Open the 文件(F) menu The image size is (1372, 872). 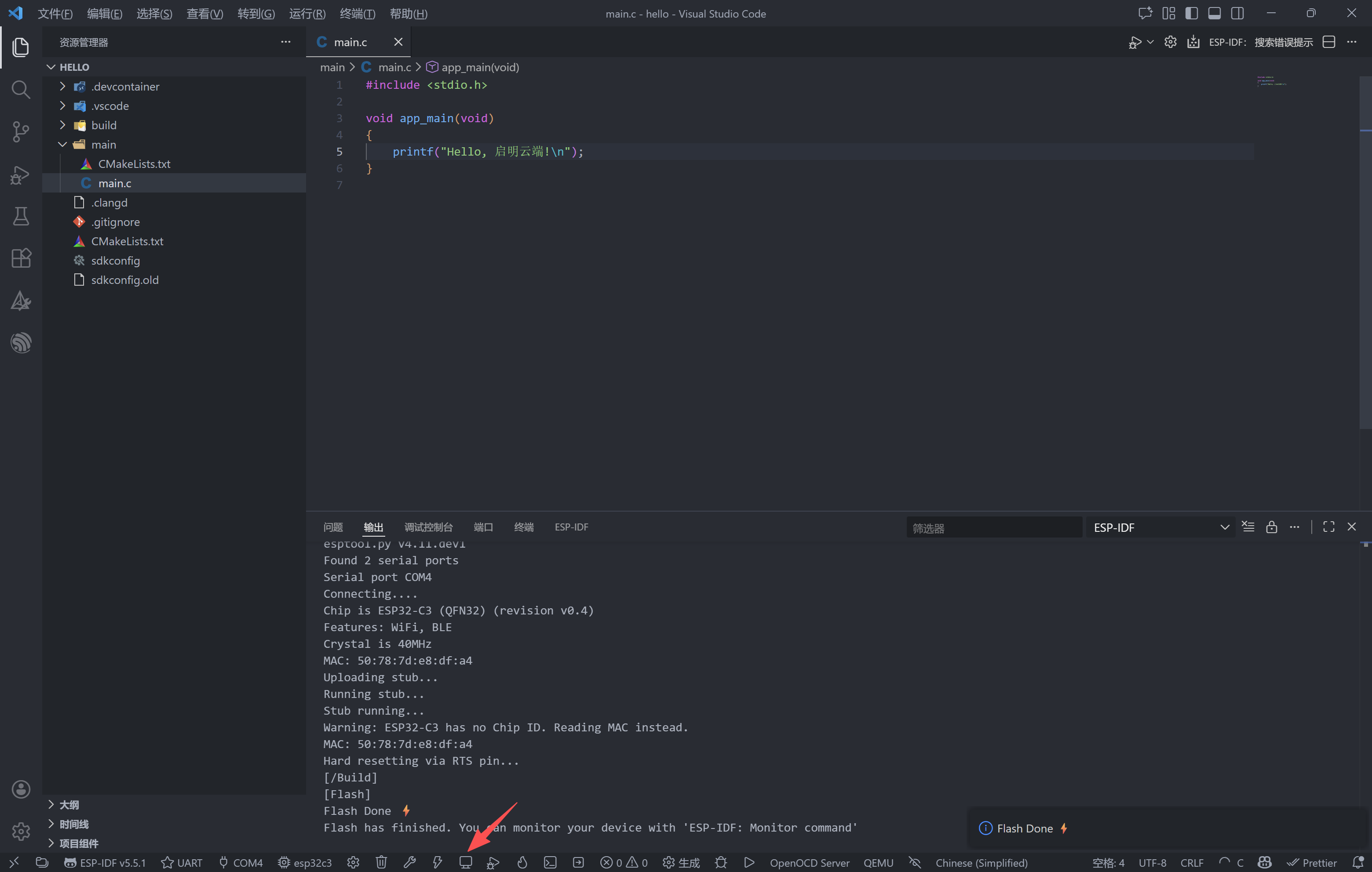(55, 14)
